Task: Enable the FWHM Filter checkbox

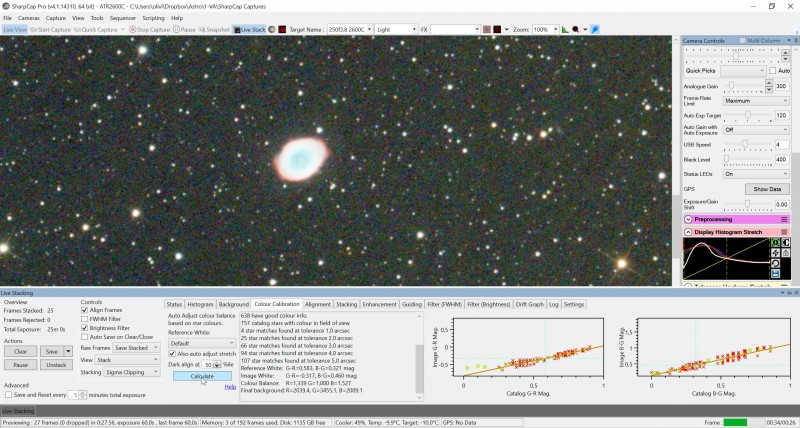Action: coord(85,319)
